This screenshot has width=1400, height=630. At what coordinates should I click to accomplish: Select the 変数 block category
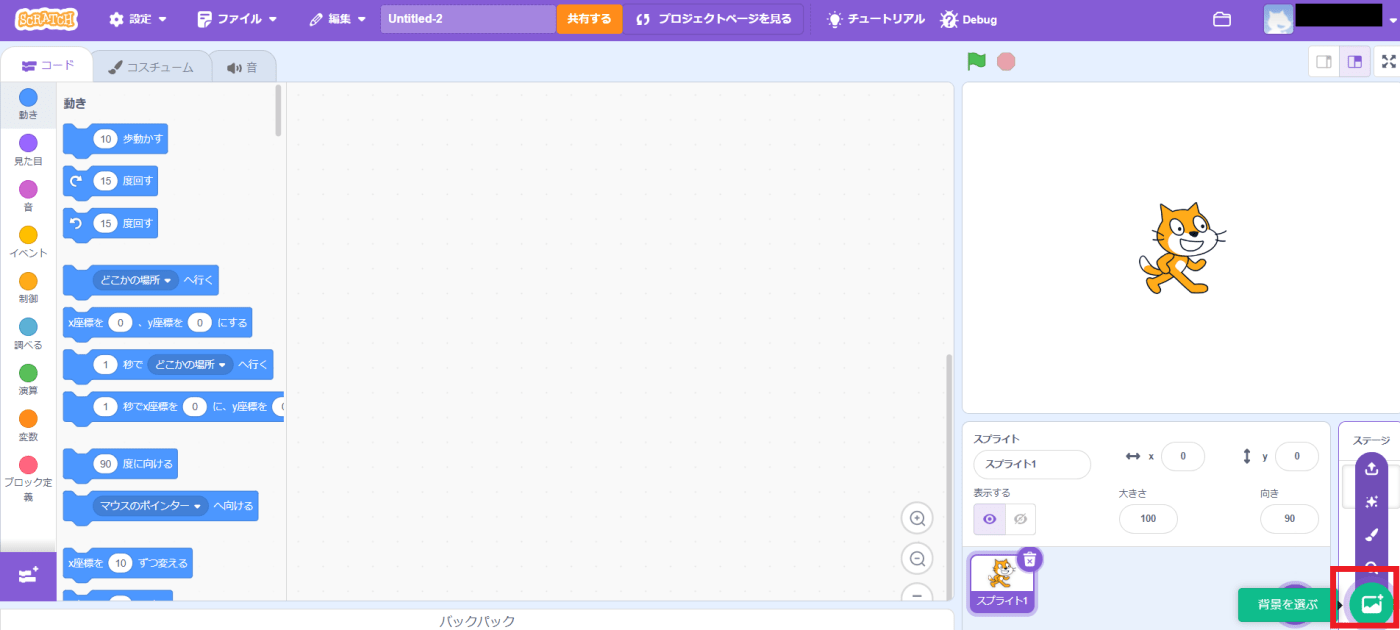tap(28, 427)
